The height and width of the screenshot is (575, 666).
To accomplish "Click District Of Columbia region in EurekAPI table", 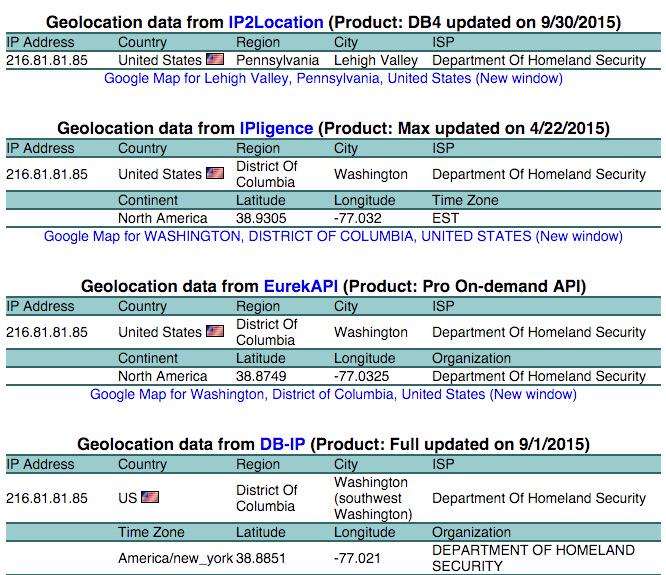I will (266, 332).
